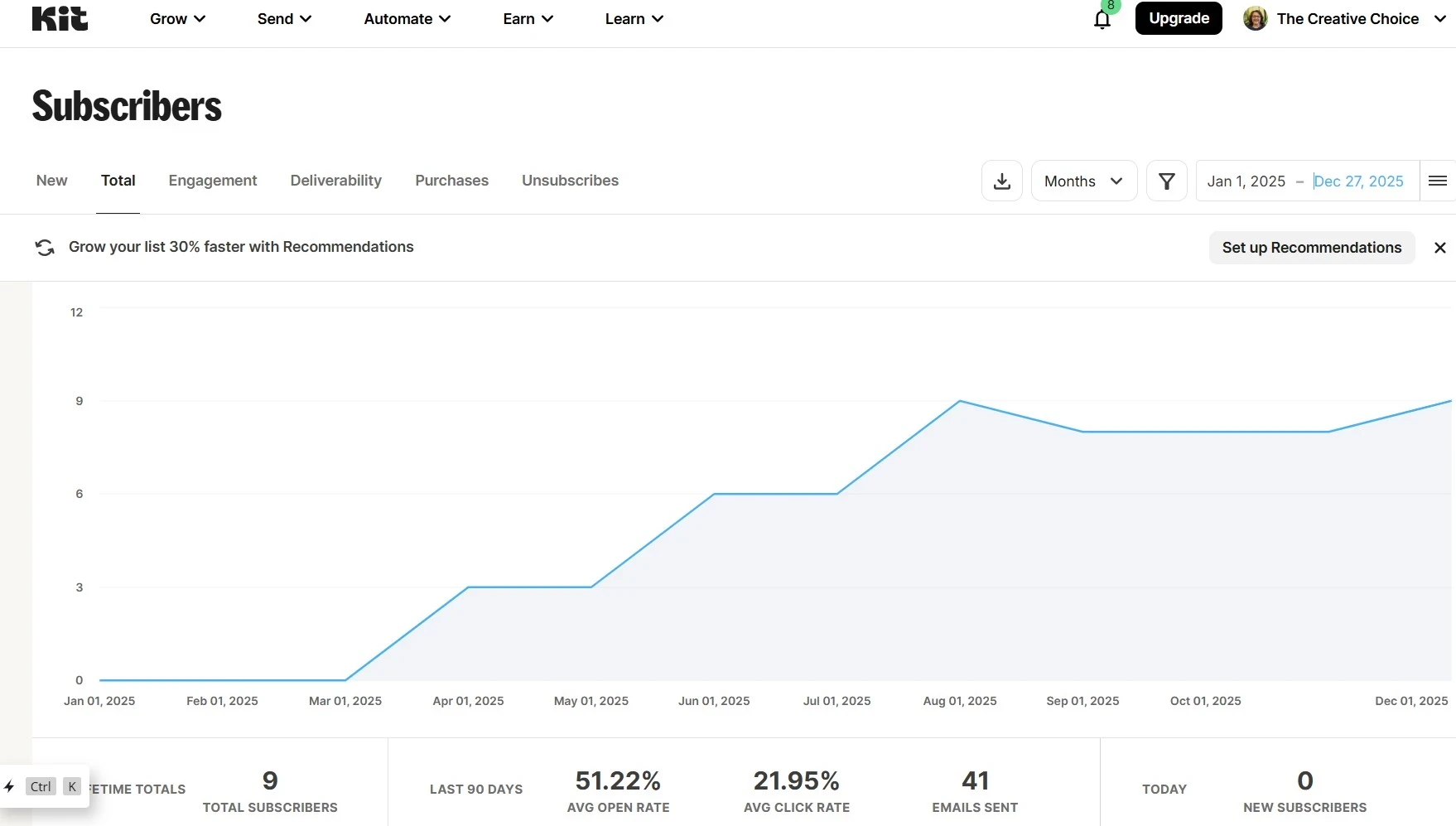
Task: Click the Aug 01 peak on chart
Action: [x=960, y=402]
